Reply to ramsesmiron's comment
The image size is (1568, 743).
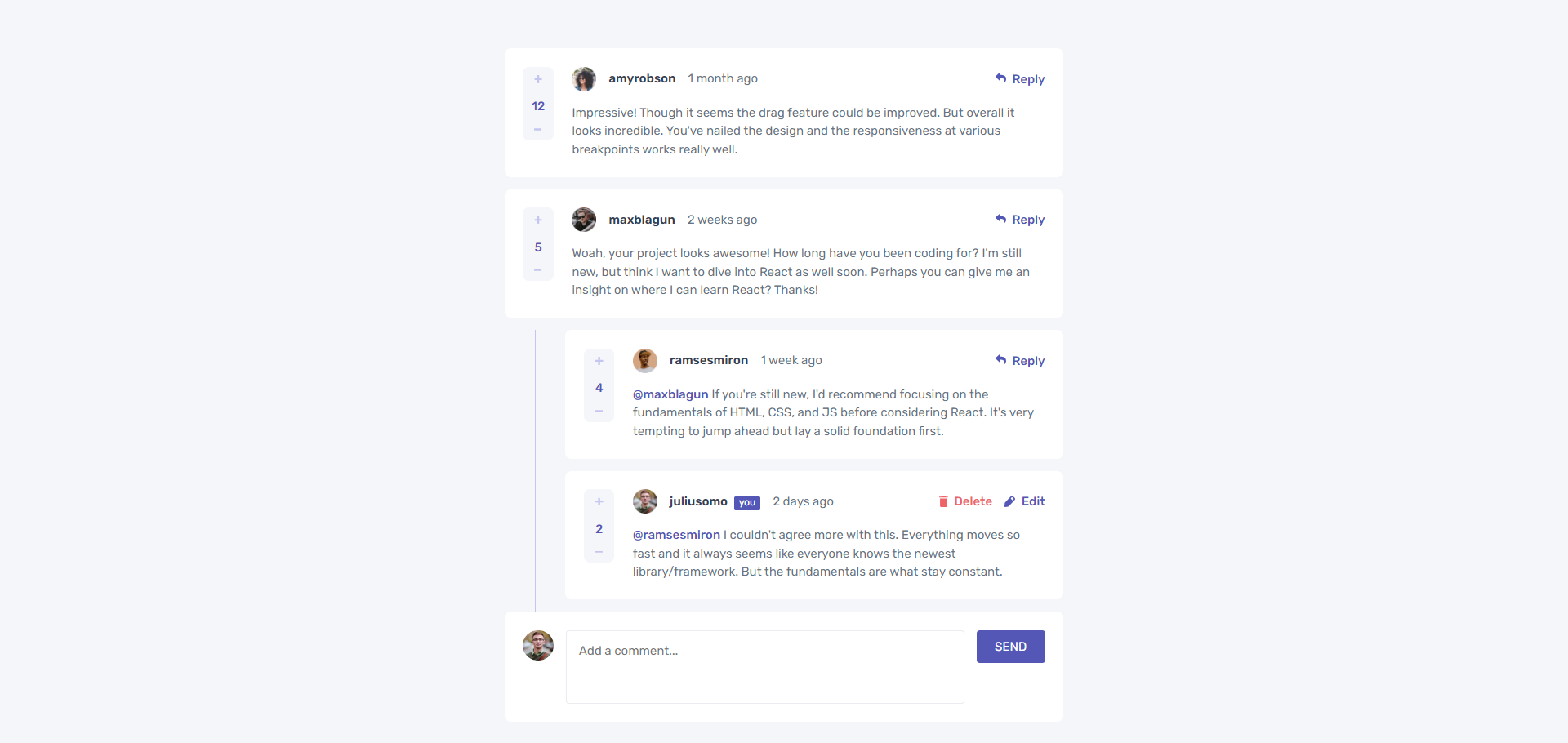pos(1020,361)
